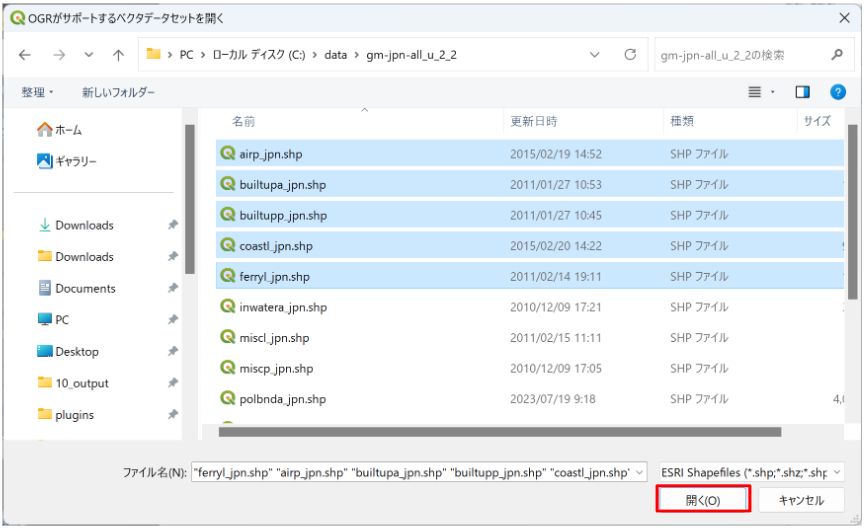Click the pin icon beside 10_output
The width and height of the screenshot is (866, 531).
pos(173,382)
